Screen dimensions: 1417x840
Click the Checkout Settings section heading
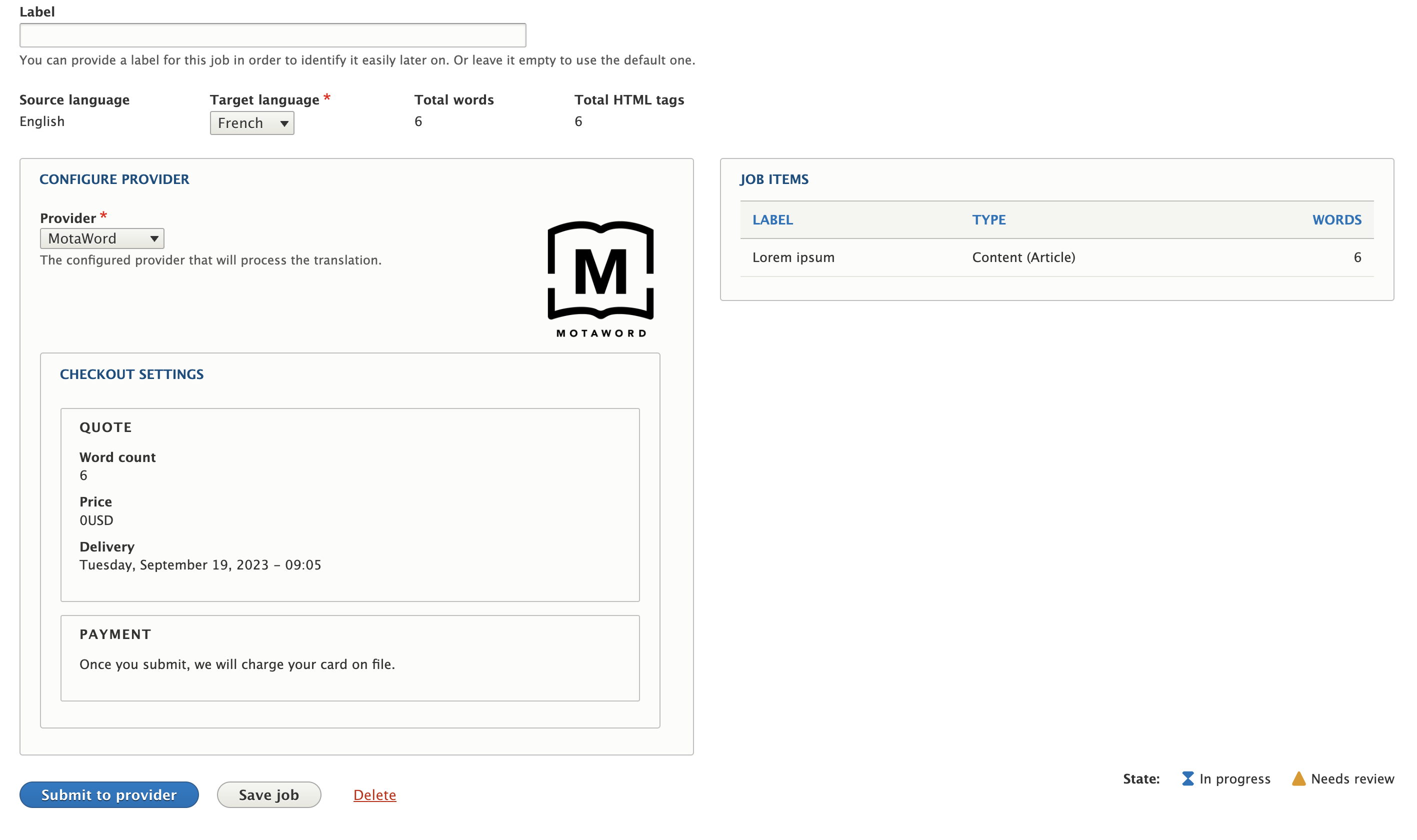click(x=131, y=374)
